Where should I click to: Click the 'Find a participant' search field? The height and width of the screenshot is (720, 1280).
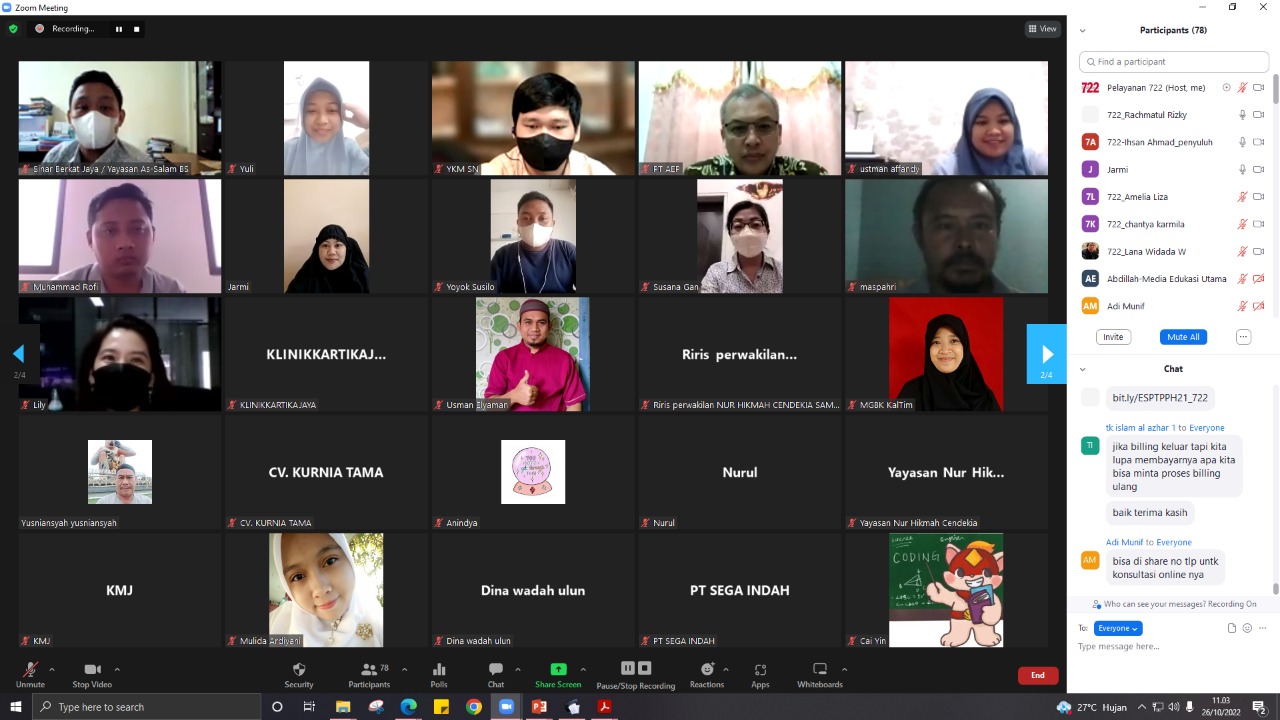pos(1174,62)
